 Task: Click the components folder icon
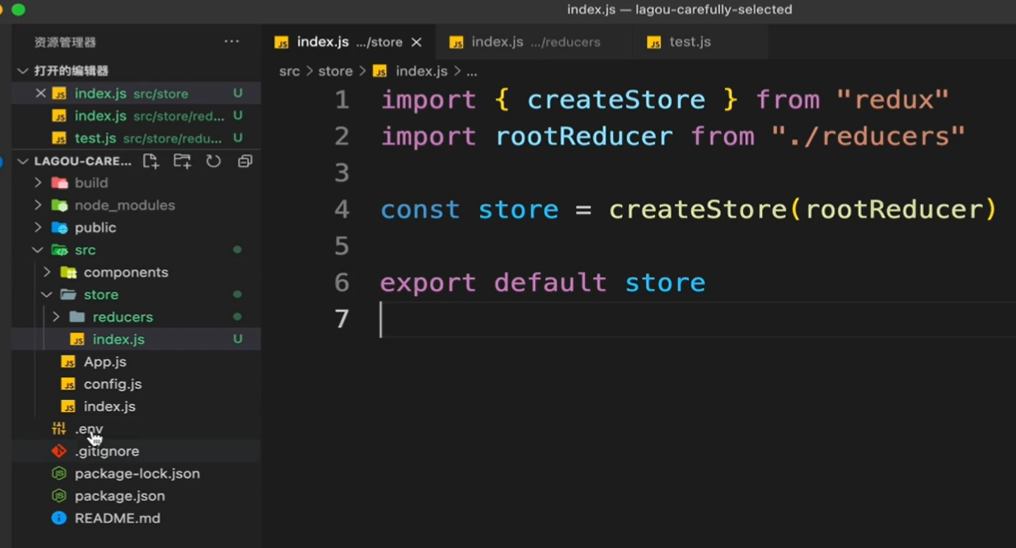click(69, 272)
